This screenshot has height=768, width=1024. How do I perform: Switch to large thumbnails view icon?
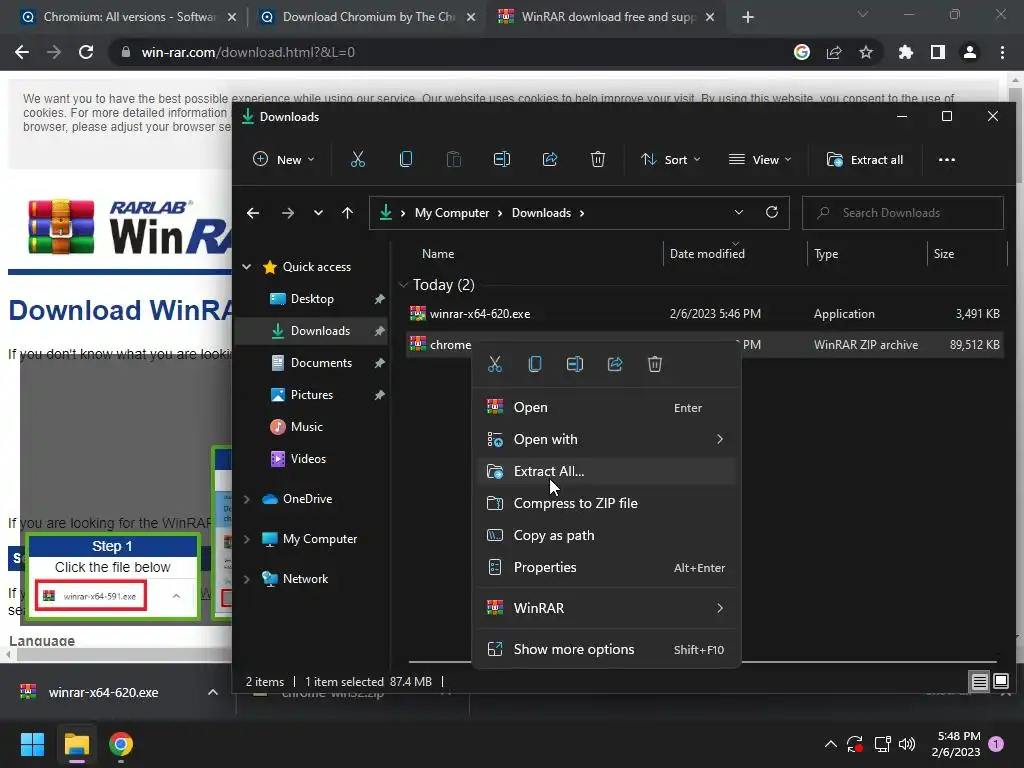pos(1000,682)
